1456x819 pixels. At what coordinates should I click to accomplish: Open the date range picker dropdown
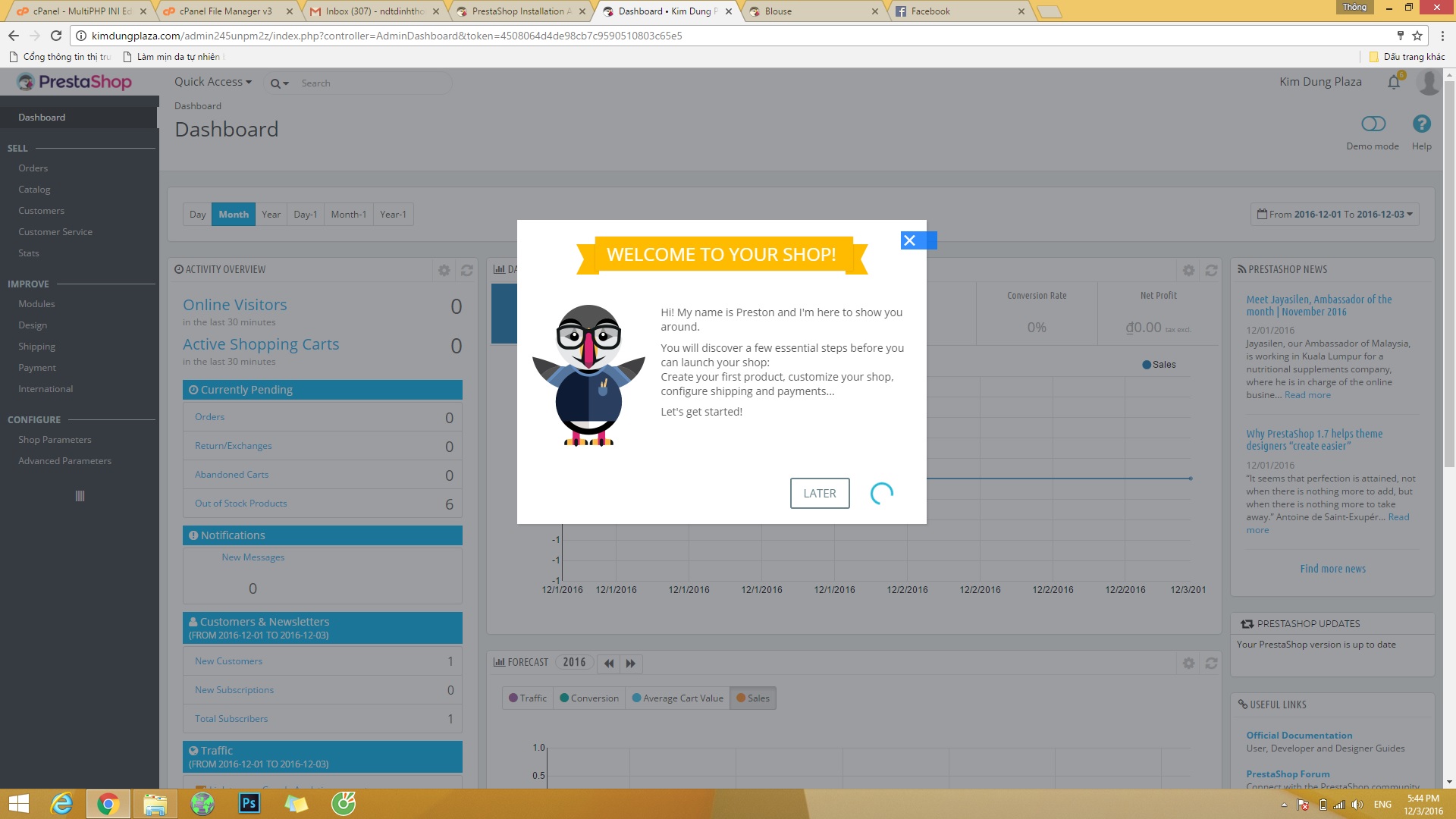pyautogui.click(x=1335, y=214)
